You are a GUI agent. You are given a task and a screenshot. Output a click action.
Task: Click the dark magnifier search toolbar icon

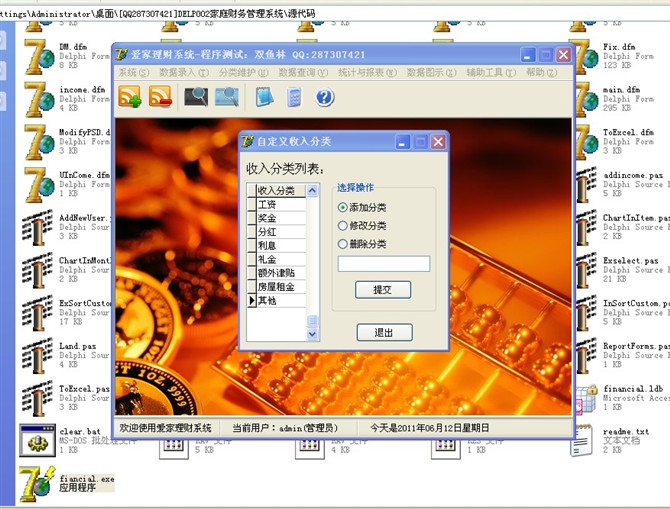point(196,97)
